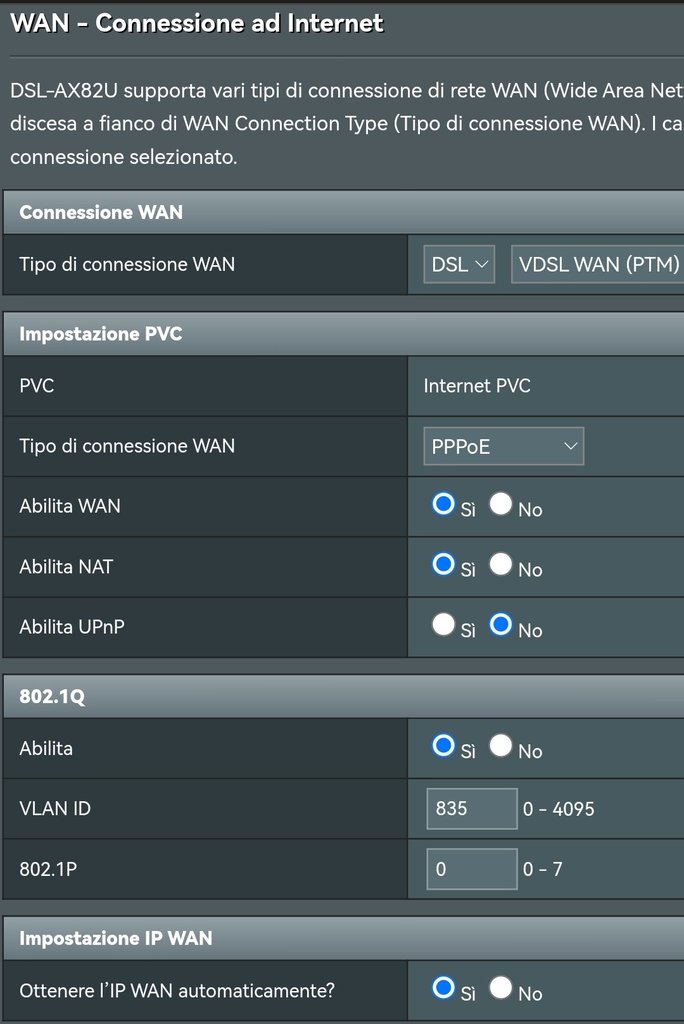Image resolution: width=684 pixels, height=1024 pixels.
Task: Choose Sì for automatic WAN IP
Action: tap(443, 988)
